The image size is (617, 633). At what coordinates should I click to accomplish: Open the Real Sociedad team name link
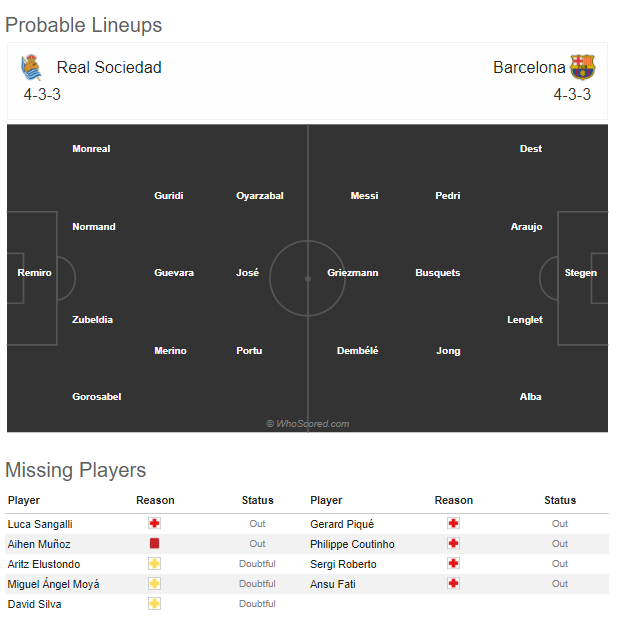[109, 67]
